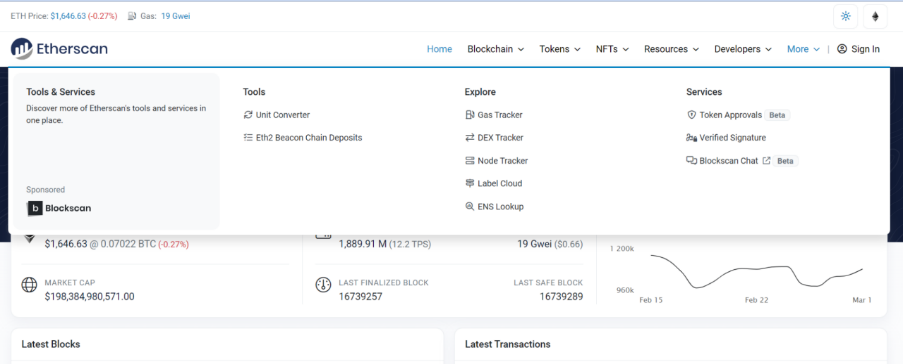Click the Sign In user icon
This screenshot has width=903, height=364.
pos(842,49)
